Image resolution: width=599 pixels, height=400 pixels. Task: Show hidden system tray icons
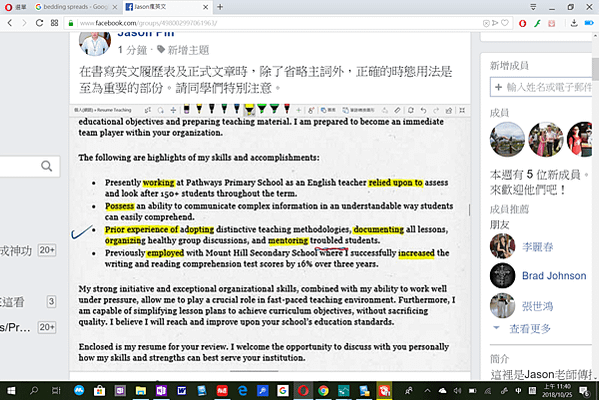pos(427,390)
